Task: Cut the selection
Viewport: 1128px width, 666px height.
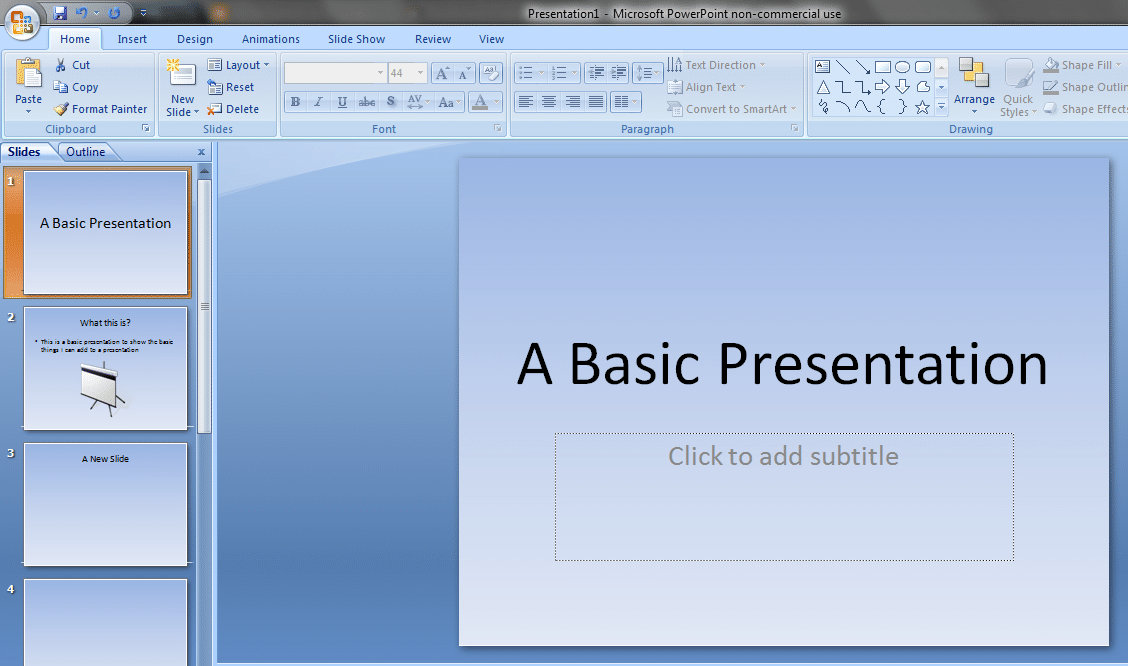Action: (x=72, y=65)
